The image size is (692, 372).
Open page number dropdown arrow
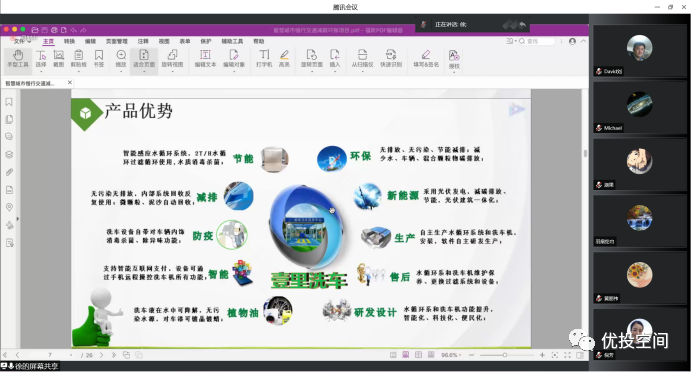[71, 355]
